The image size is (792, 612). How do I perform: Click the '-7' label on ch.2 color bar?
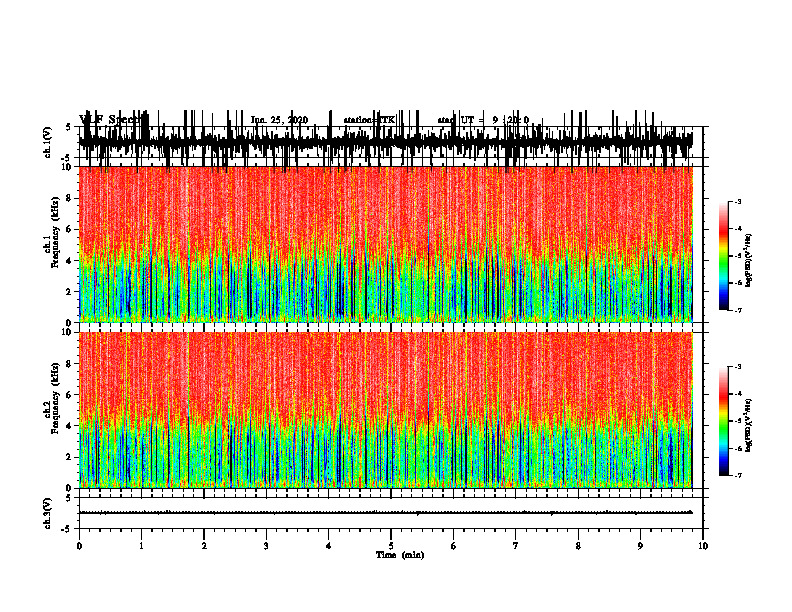(737, 475)
